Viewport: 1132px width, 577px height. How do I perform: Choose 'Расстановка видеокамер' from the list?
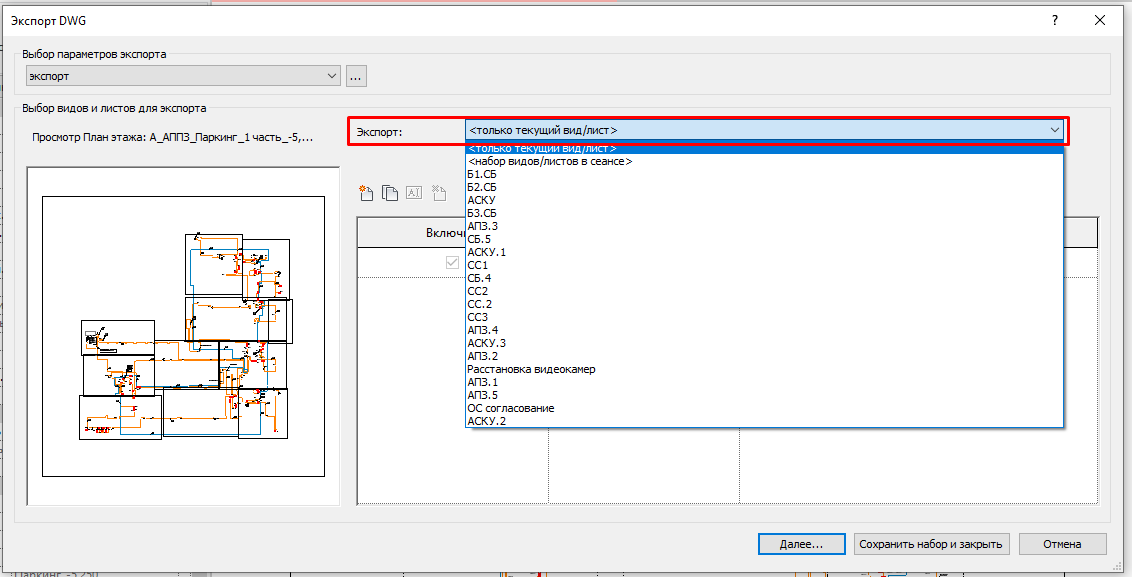(531, 369)
